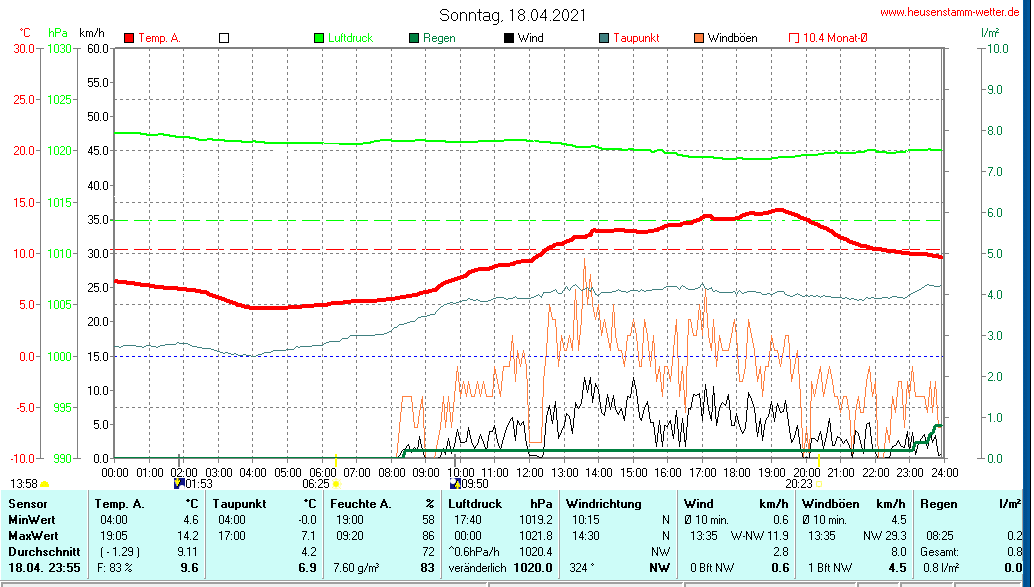Click the minimum temperature value 4.6

pyautogui.click(x=191, y=520)
